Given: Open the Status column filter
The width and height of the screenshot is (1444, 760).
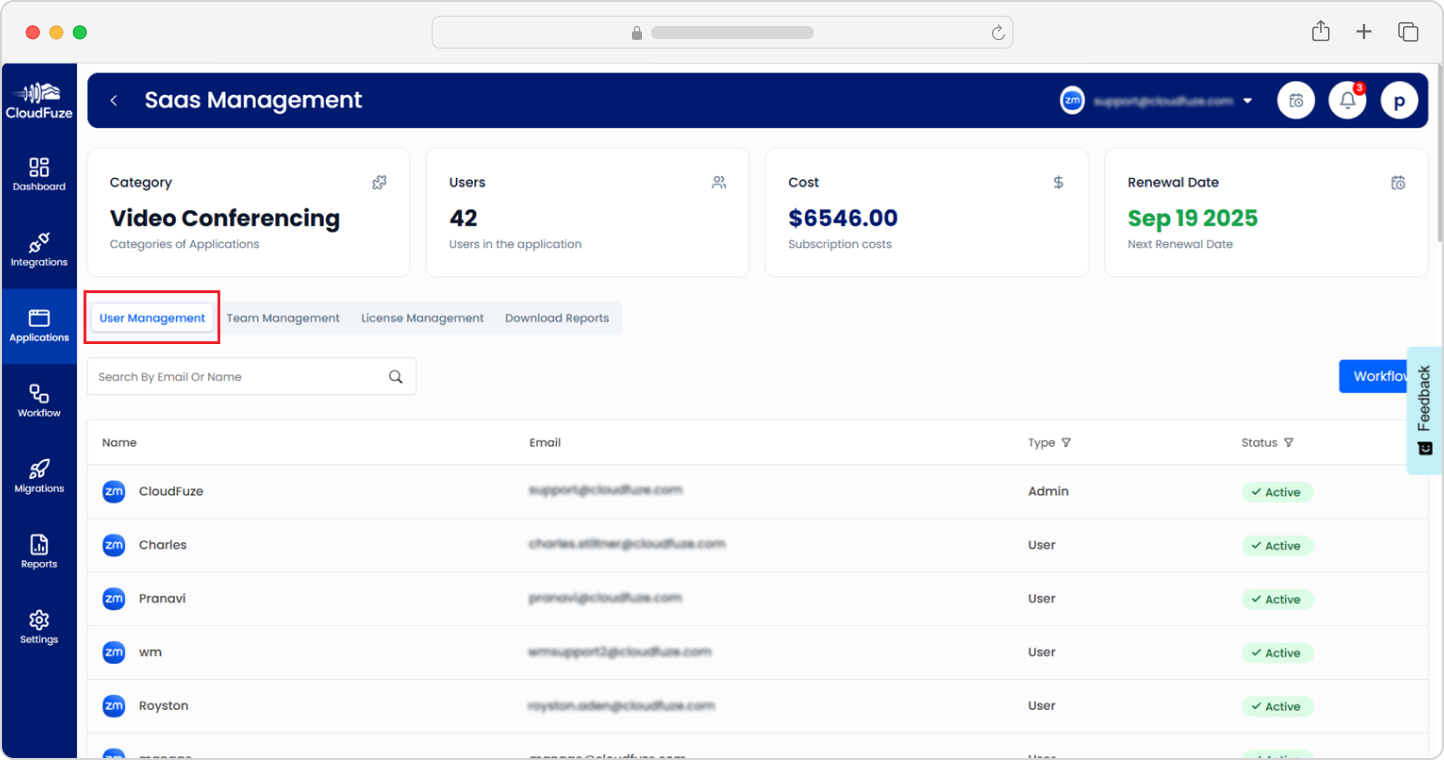Looking at the screenshot, I should (x=1288, y=442).
